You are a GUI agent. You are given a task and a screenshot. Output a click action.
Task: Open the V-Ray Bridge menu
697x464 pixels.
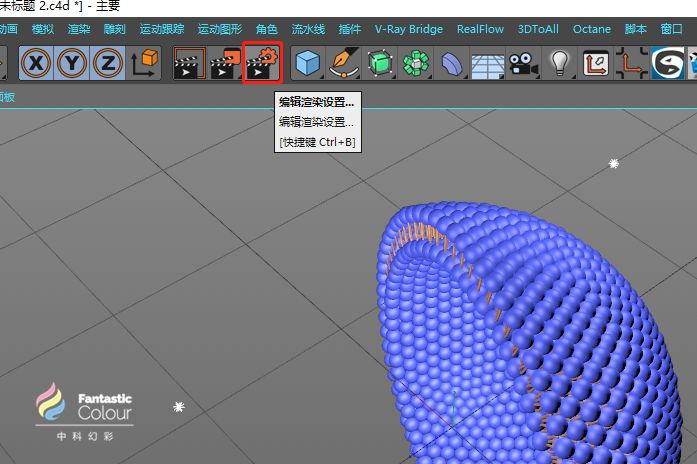point(408,29)
